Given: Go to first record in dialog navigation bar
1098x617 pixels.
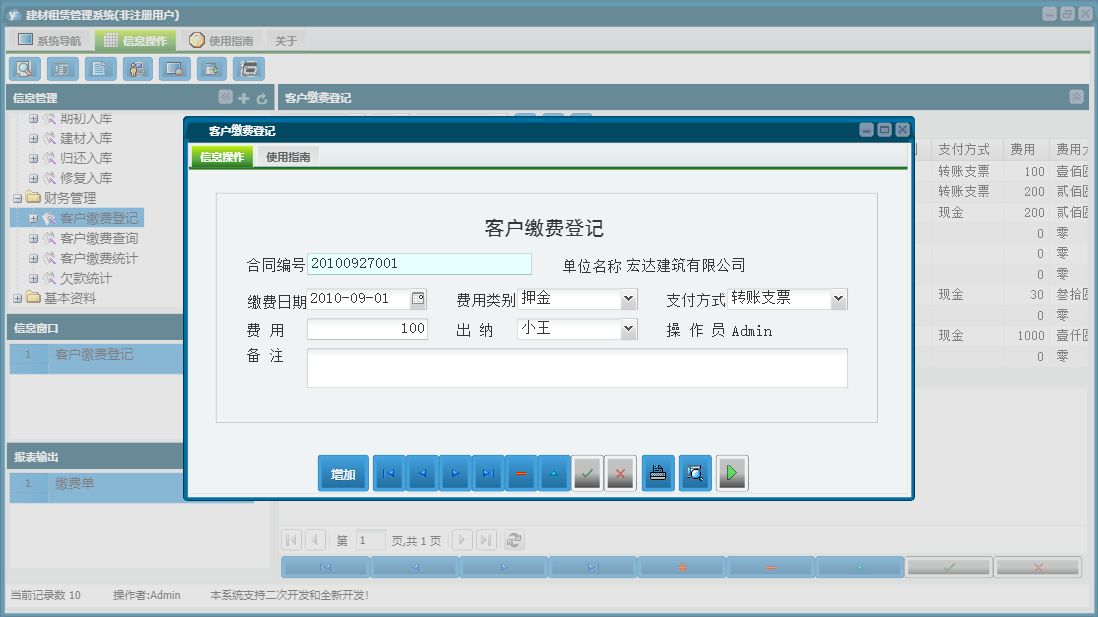Looking at the screenshot, I should (389, 473).
